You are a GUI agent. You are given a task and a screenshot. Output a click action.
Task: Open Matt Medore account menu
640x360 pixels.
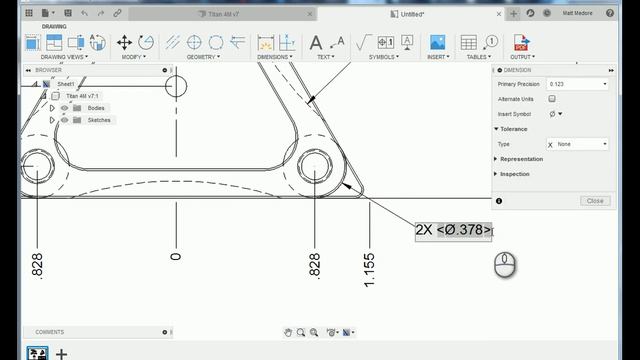(577, 13)
